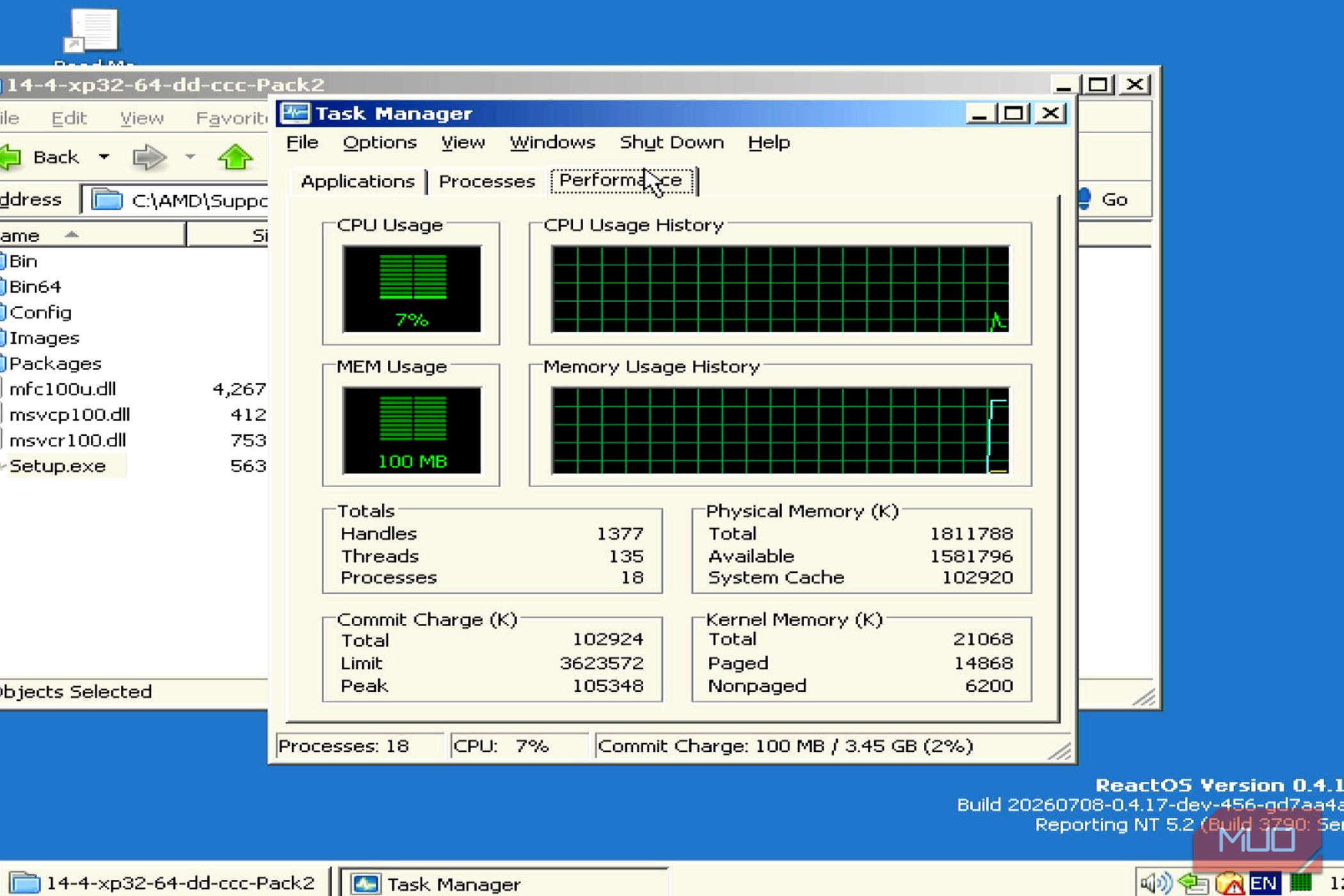The image size is (1344, 896).
Task: Click the Go button in Explorer
Action: pos(1103,200)
